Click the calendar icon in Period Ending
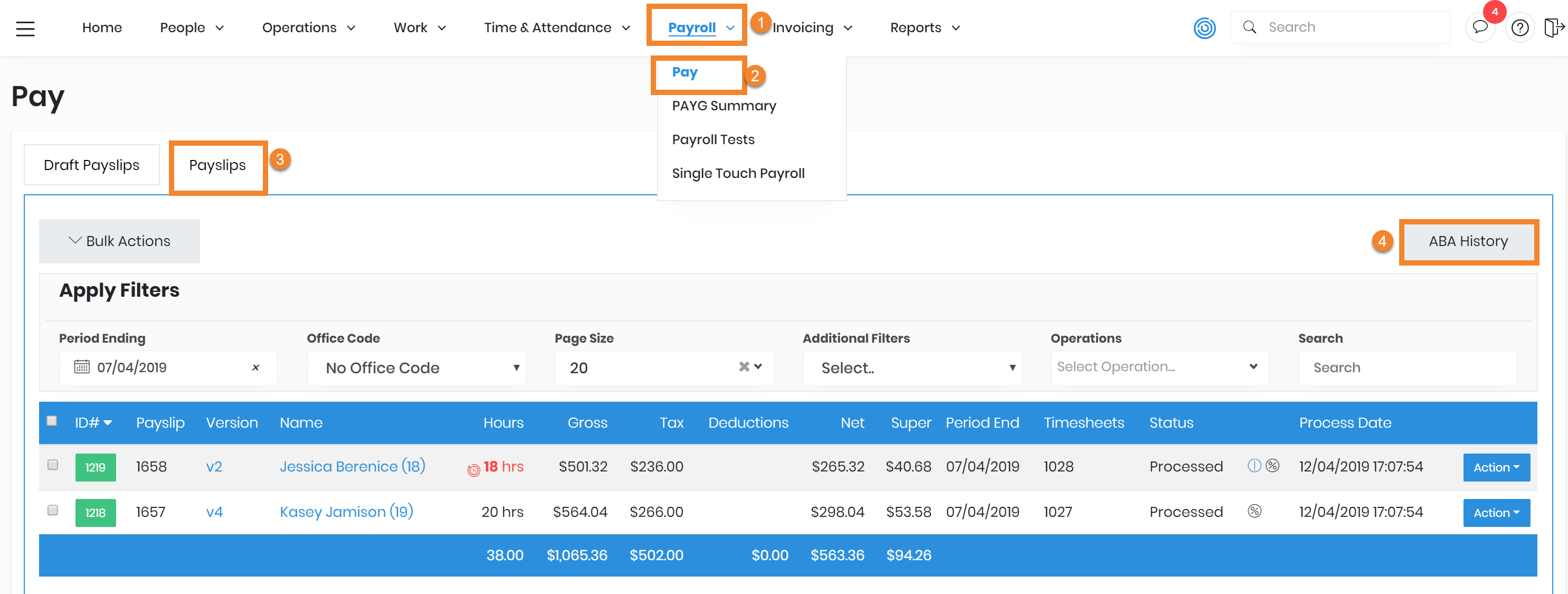 [x=82, y=367]
